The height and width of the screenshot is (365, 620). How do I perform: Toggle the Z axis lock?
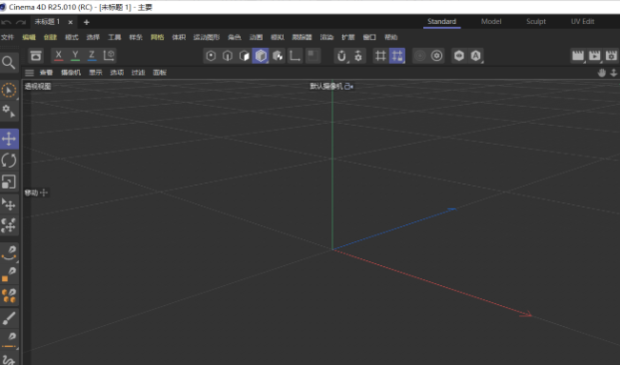click(92, 56)
